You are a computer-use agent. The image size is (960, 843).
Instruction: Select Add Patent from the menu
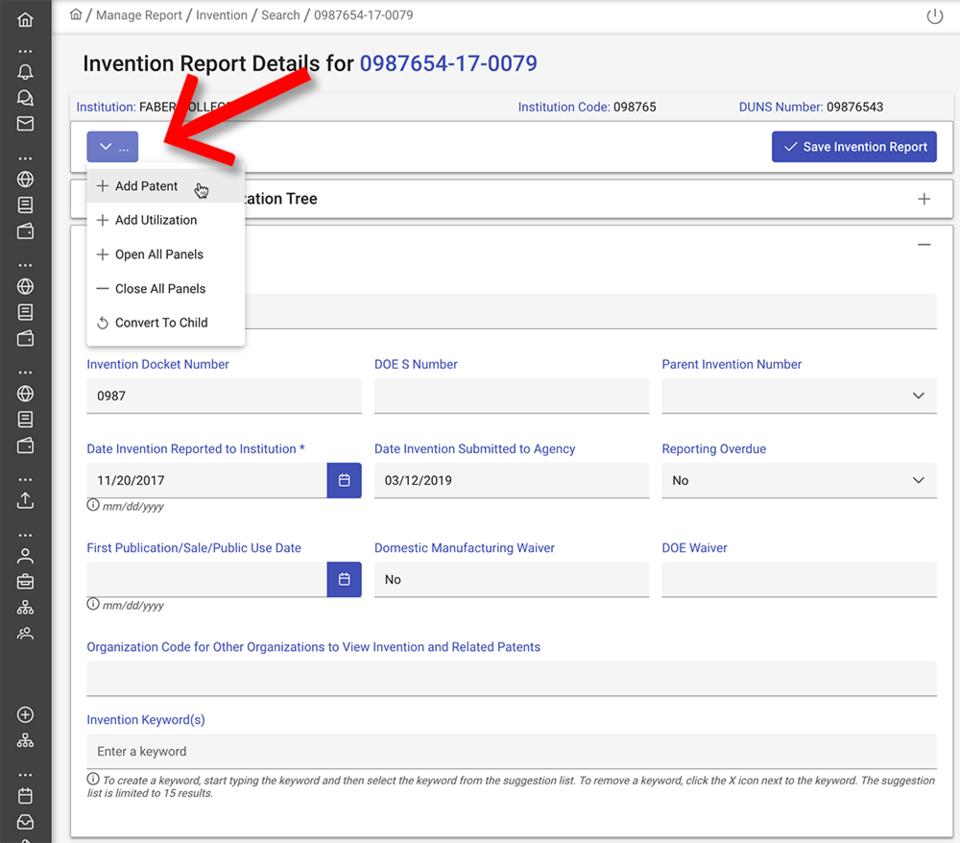(145, 186)
